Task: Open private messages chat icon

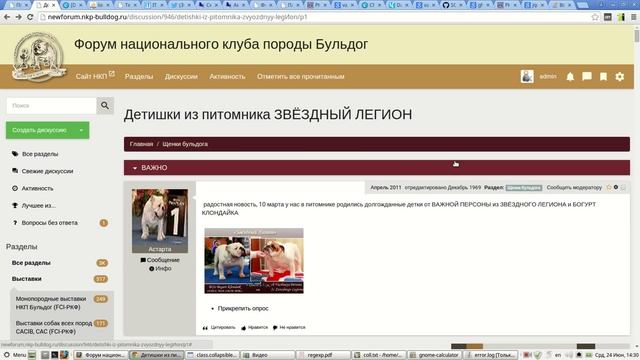Action: click(587, 76)
